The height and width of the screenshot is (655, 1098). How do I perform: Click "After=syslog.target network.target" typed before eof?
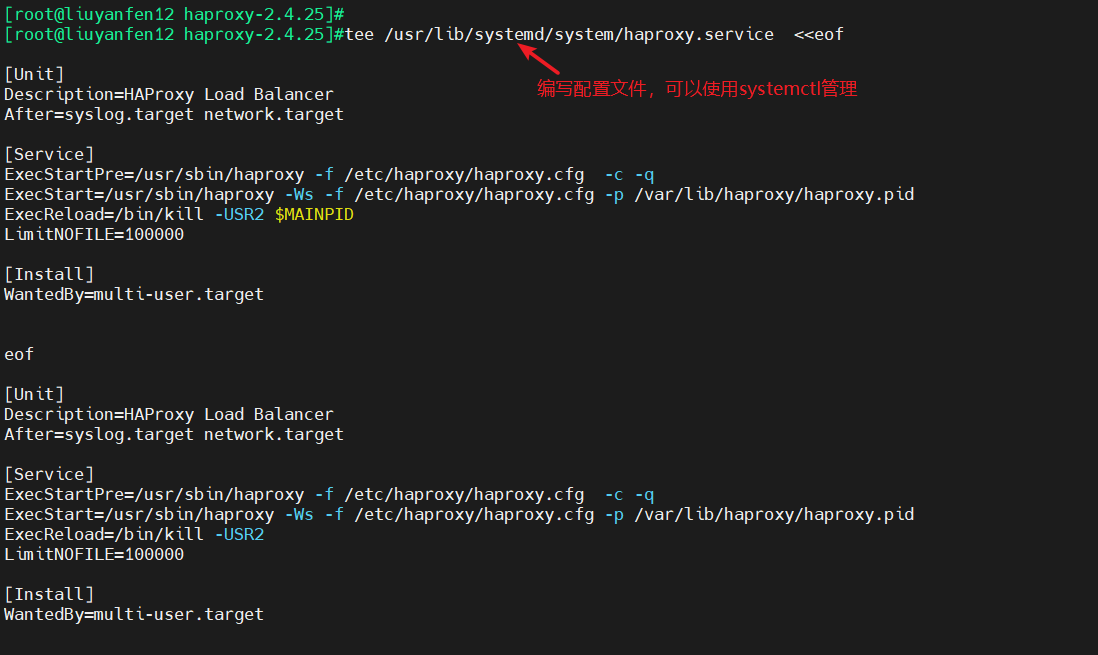[x=174, y=114]
